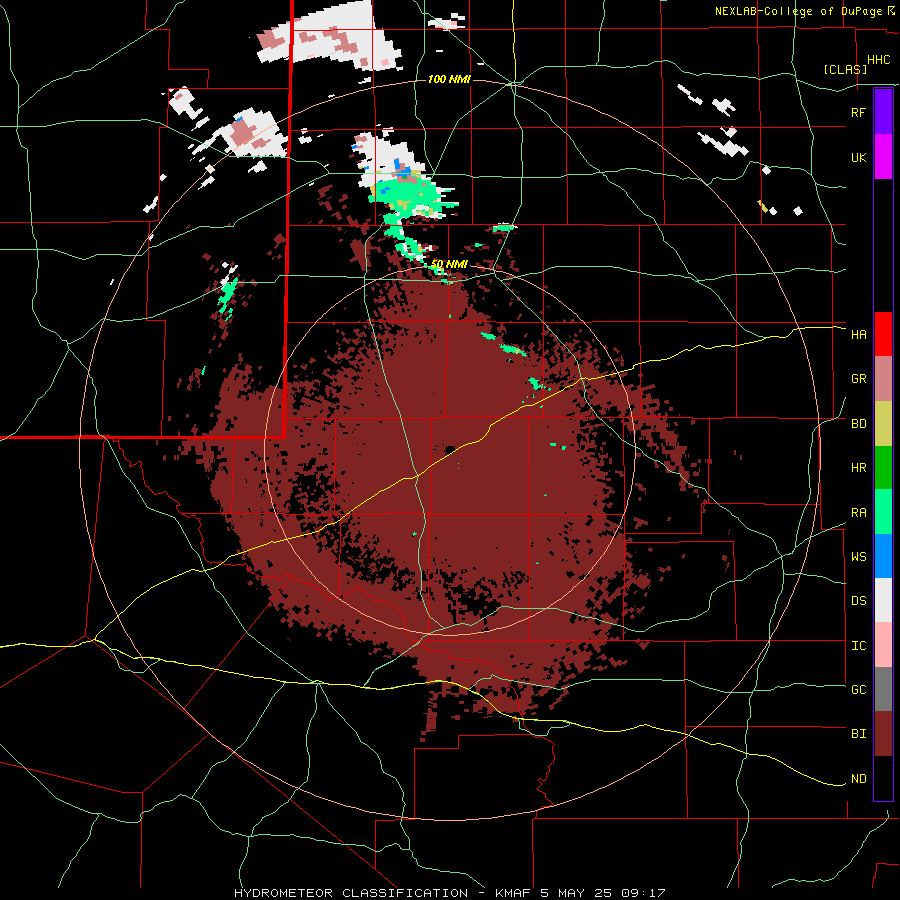
Task: Click the "HA" legend label
Action: pos(858,335)
